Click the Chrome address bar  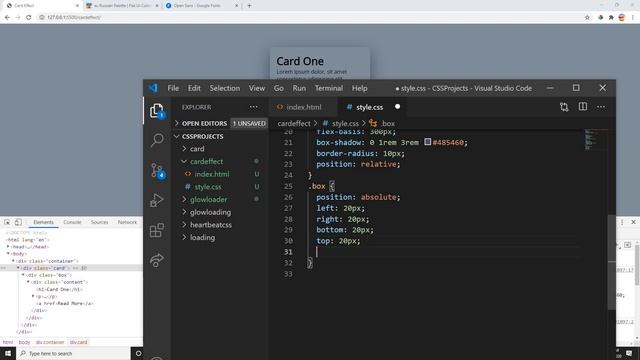[x=310, y=18]
